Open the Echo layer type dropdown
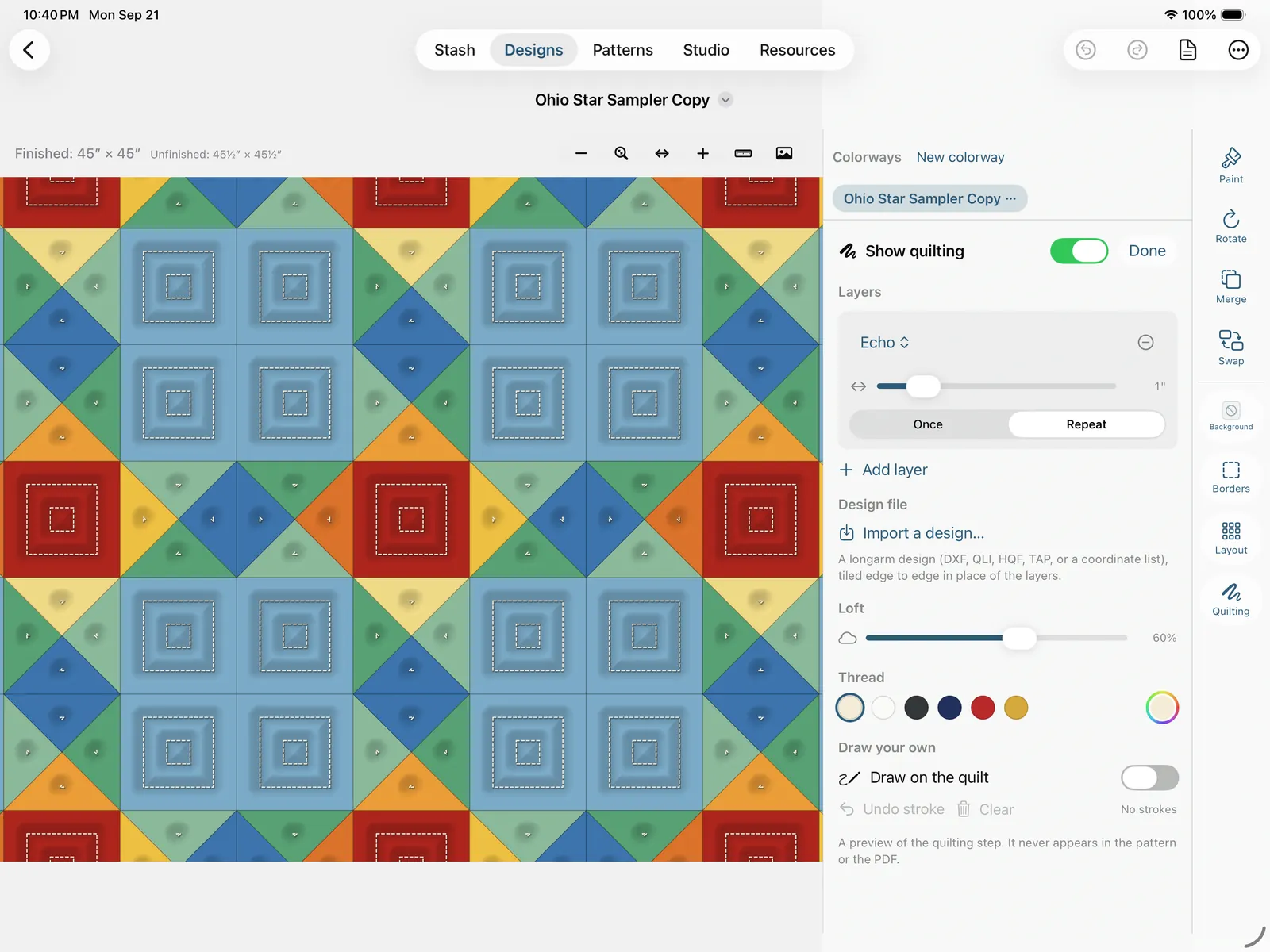Viewport: 1270px width, 952px height. tap(884, 342)
